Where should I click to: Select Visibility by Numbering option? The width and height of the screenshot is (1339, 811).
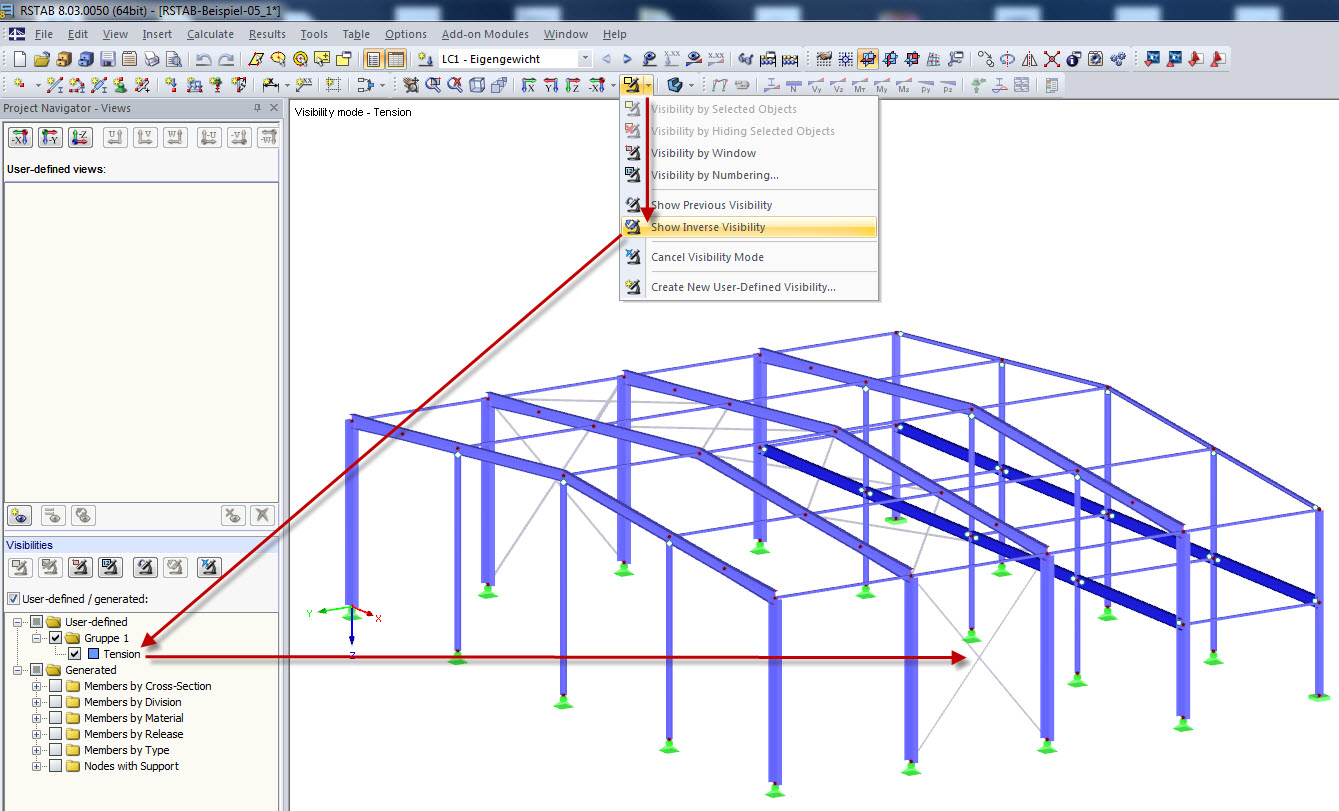pyautogui.click(x=749, y=175)
